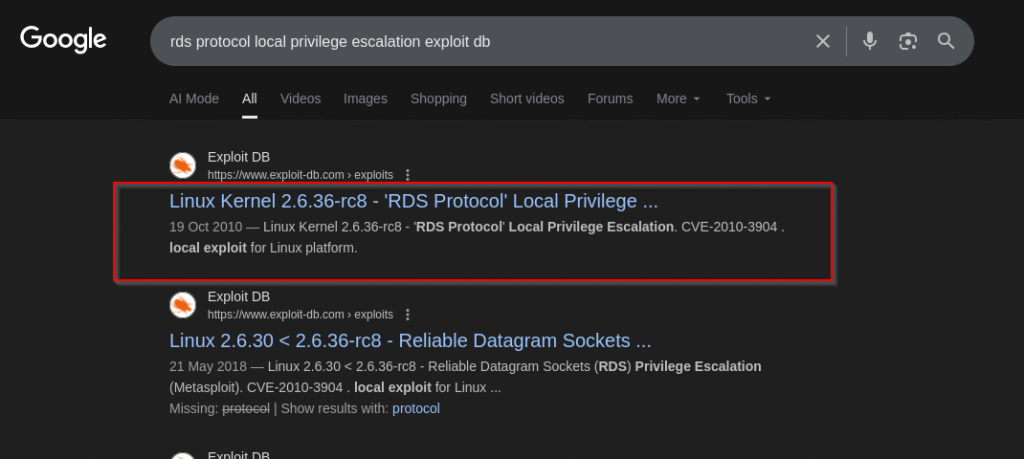Open the Shopping tab

click(438, 99)
